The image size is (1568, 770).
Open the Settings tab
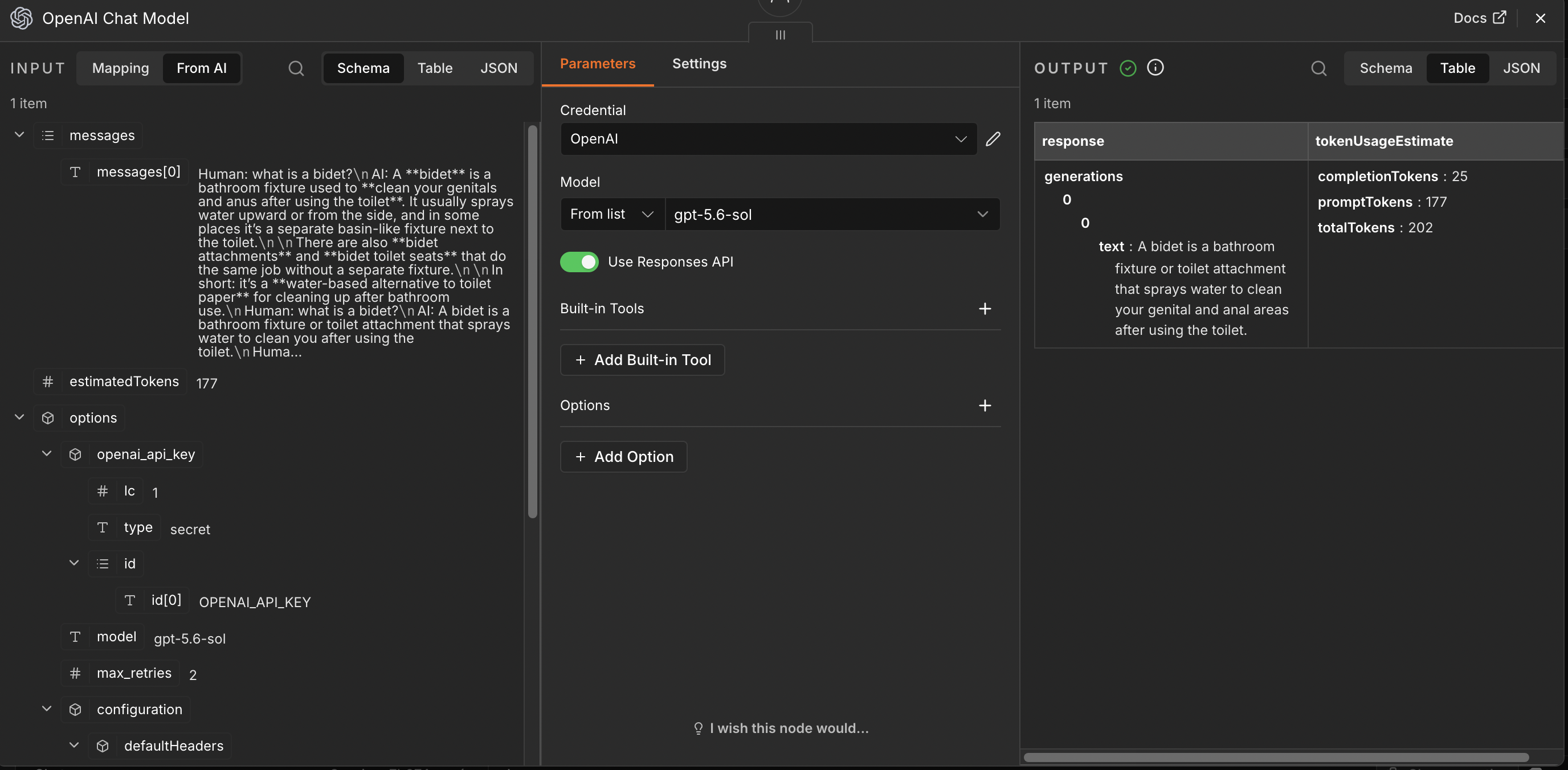pos(699,64)
